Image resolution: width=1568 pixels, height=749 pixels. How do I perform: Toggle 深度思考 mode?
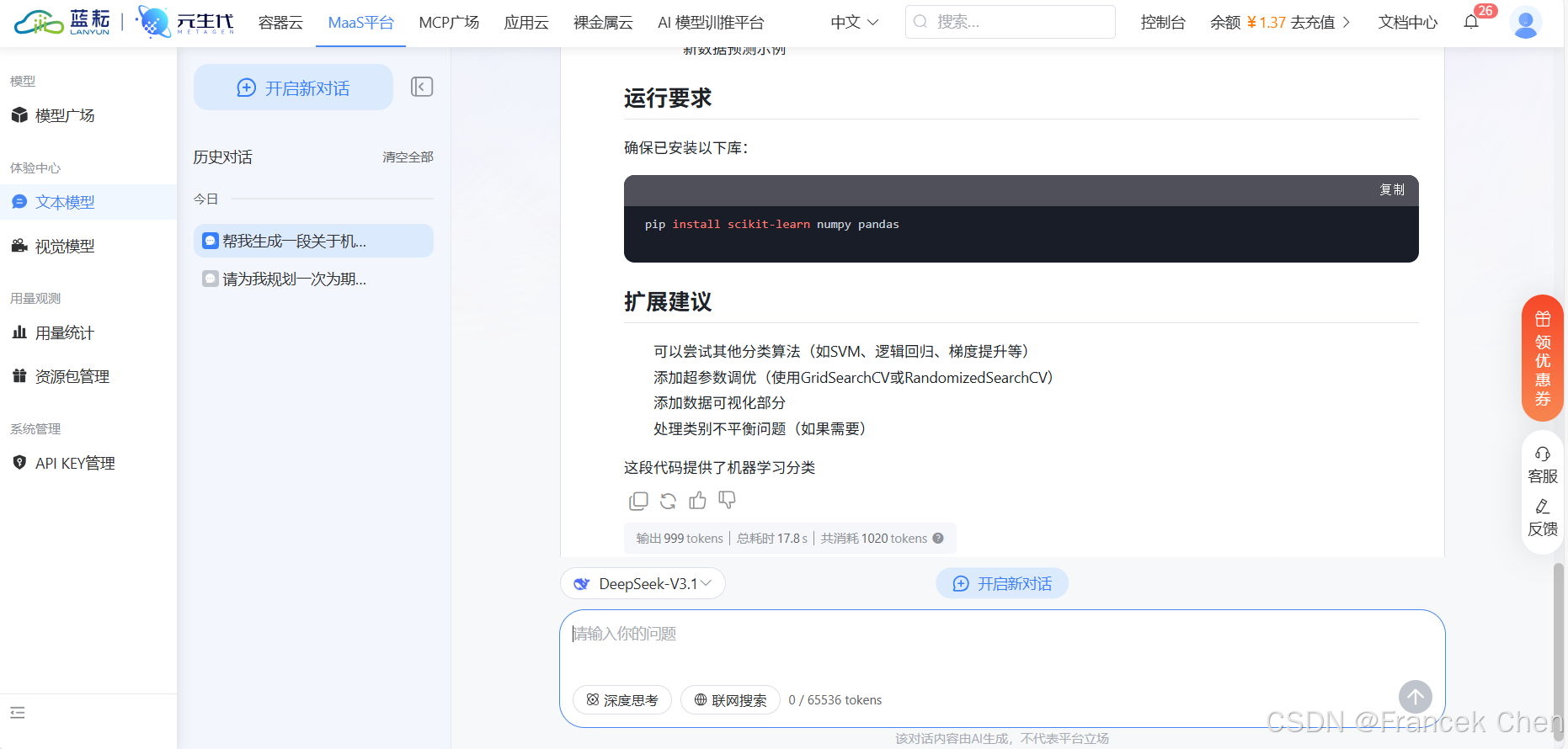click(622, 700)
